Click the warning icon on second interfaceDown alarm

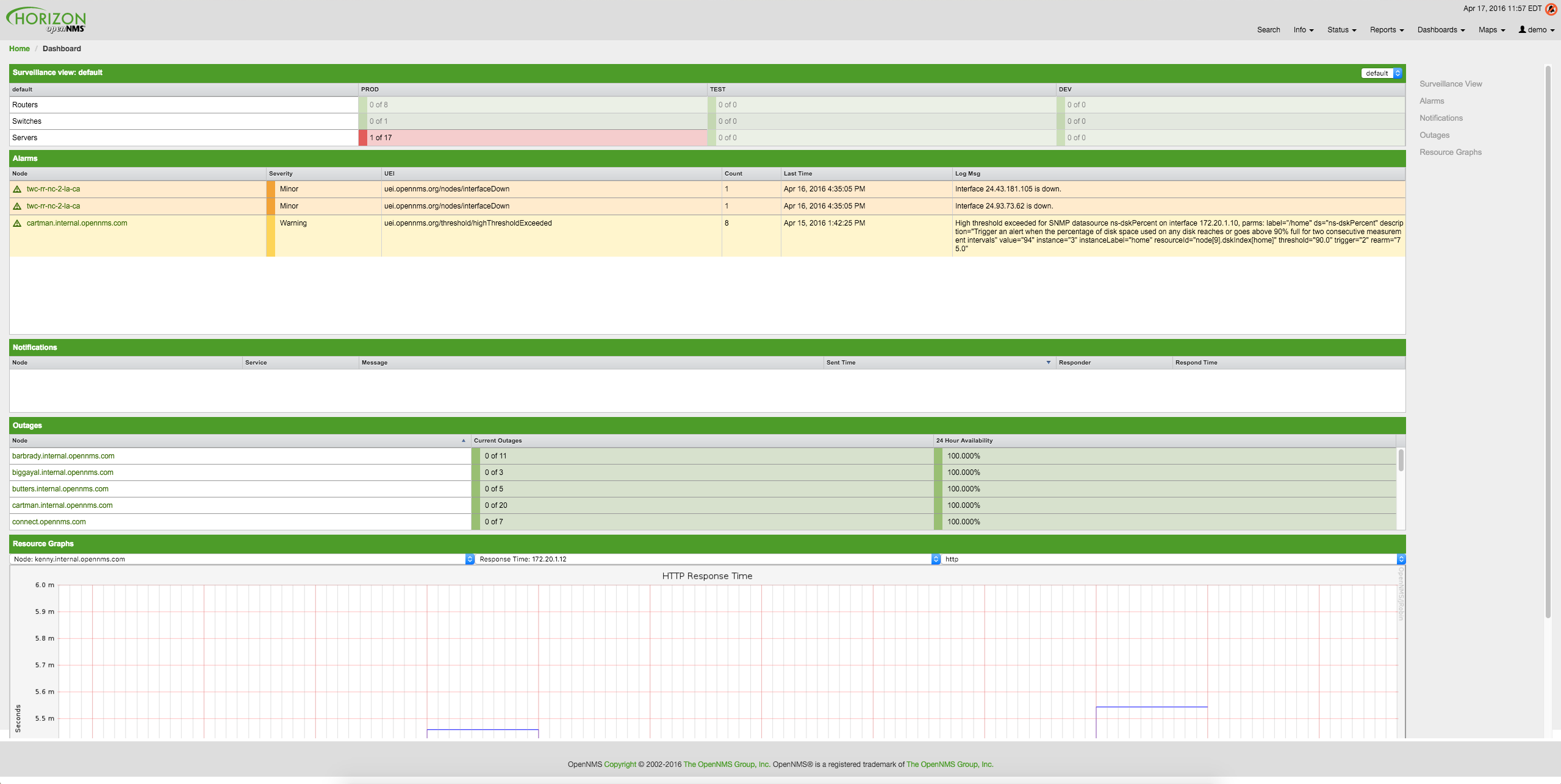18,206
